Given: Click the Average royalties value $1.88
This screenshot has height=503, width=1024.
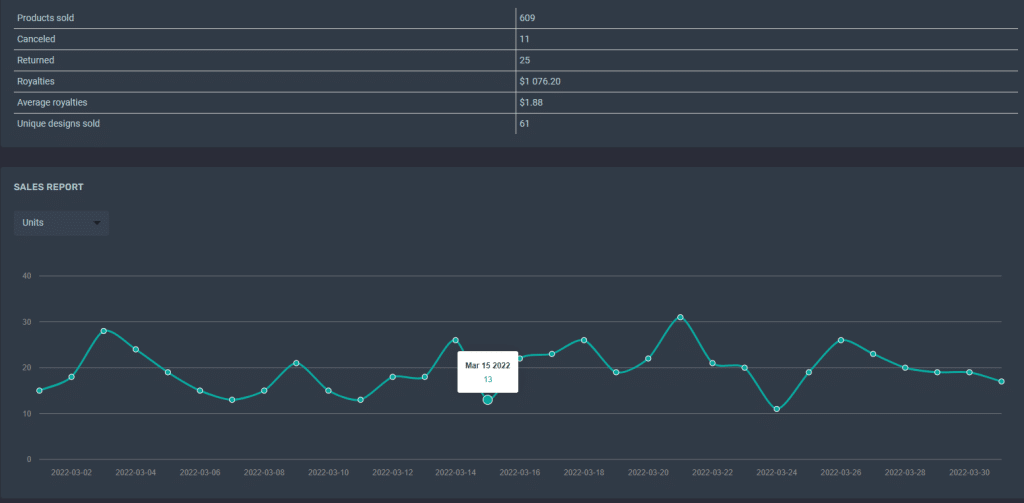Looking at the screenshot, I should (x=531, y=103).
